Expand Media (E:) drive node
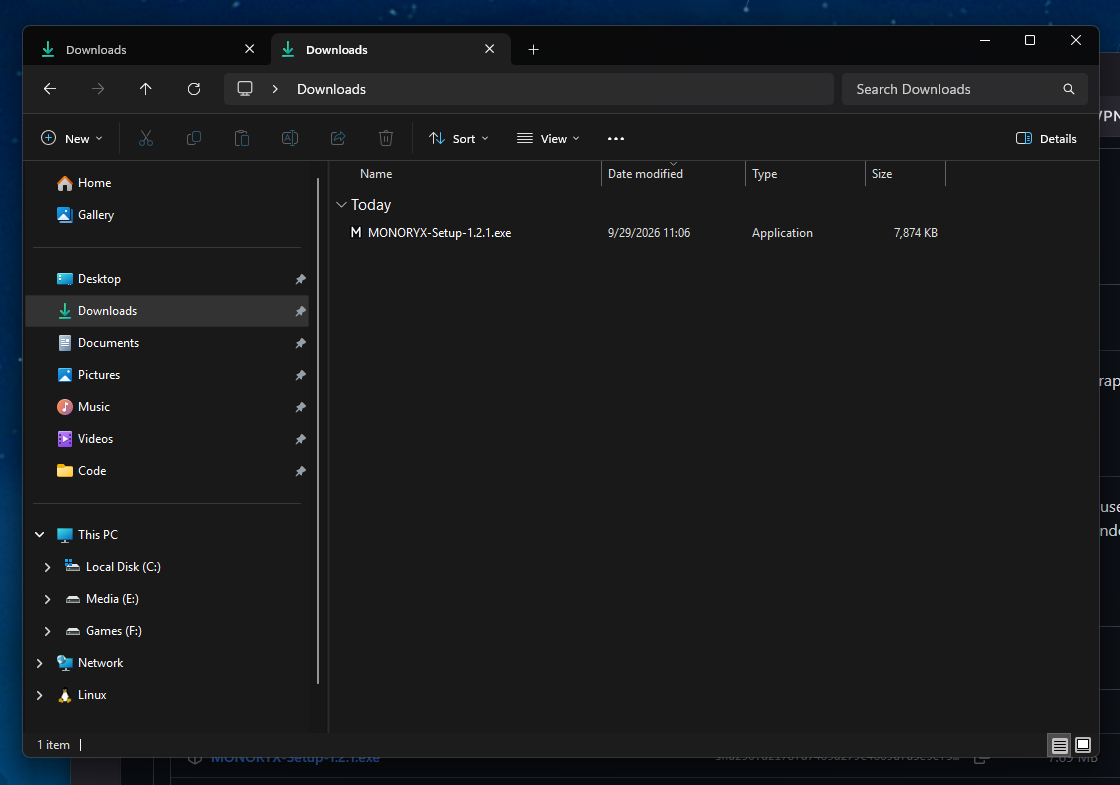The height and width of the screenshot is (785, 1120). pos(48,599)
